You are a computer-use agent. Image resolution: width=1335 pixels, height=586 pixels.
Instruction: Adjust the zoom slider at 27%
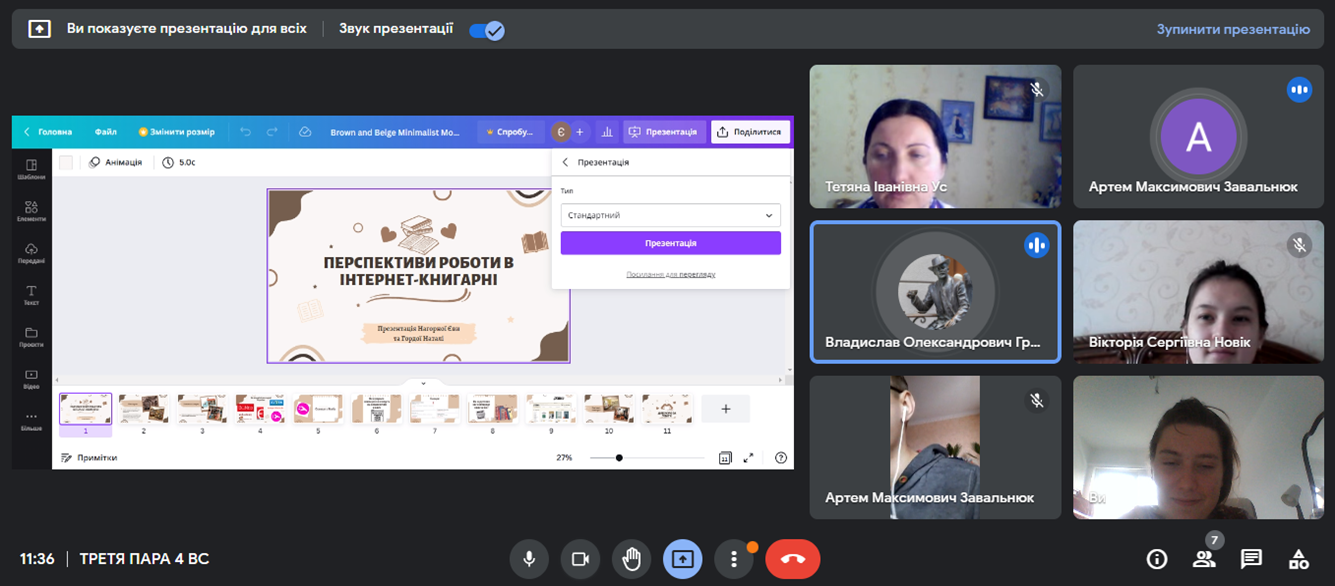click(619, 458)
